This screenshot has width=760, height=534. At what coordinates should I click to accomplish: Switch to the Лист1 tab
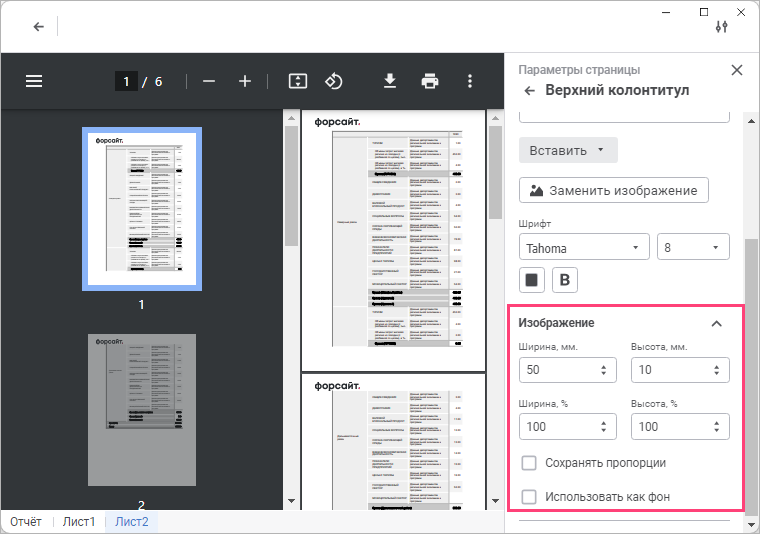tap(79, 522)
